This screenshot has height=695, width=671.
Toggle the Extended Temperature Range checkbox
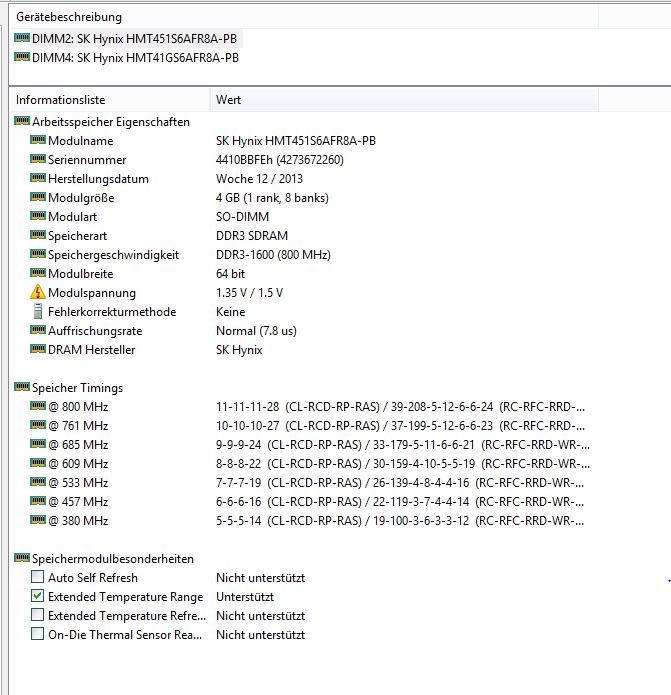[38, 596]
